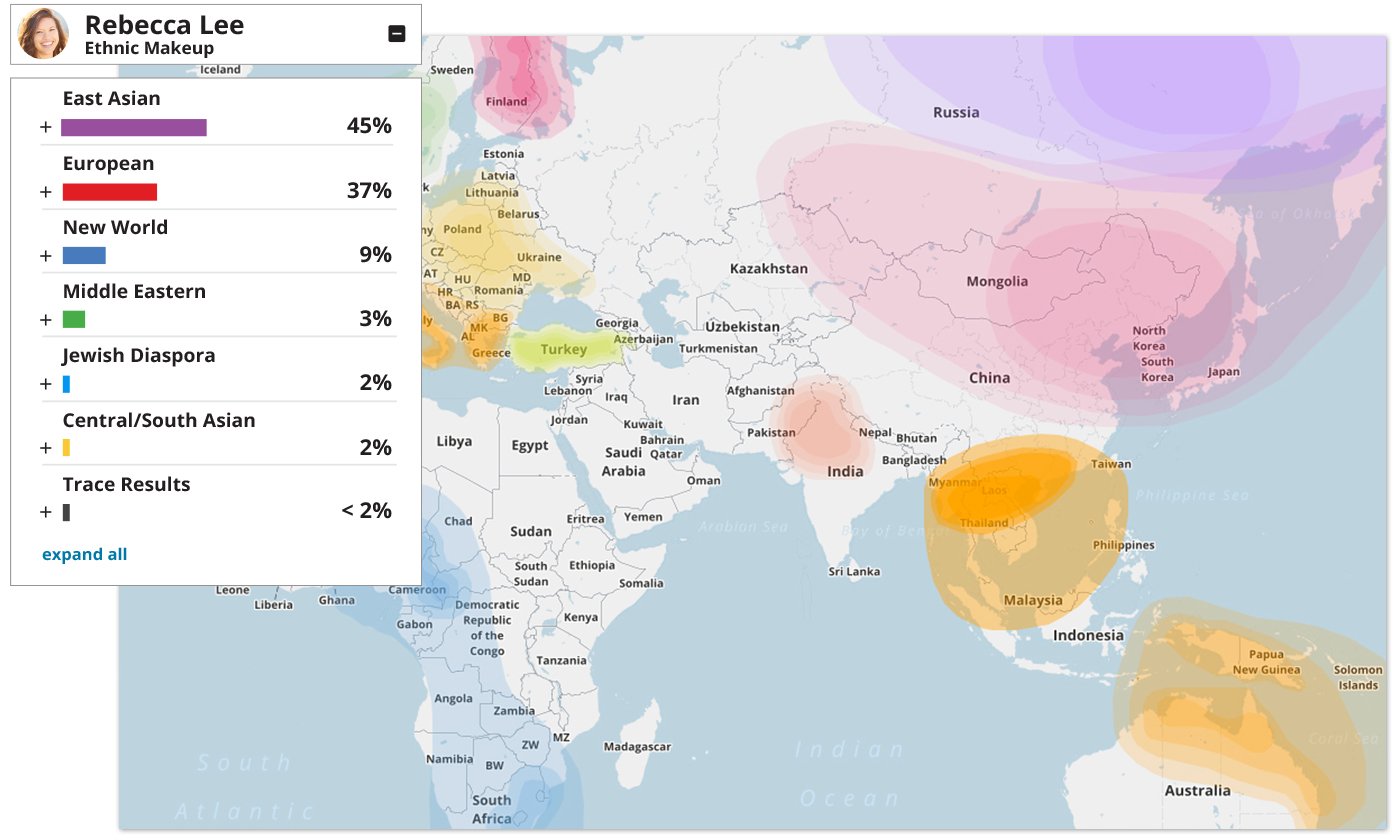The width and height of the screenshot is (1400, 840).
Task: Select the green Middle Eastern bar
Action: point(73,320)
